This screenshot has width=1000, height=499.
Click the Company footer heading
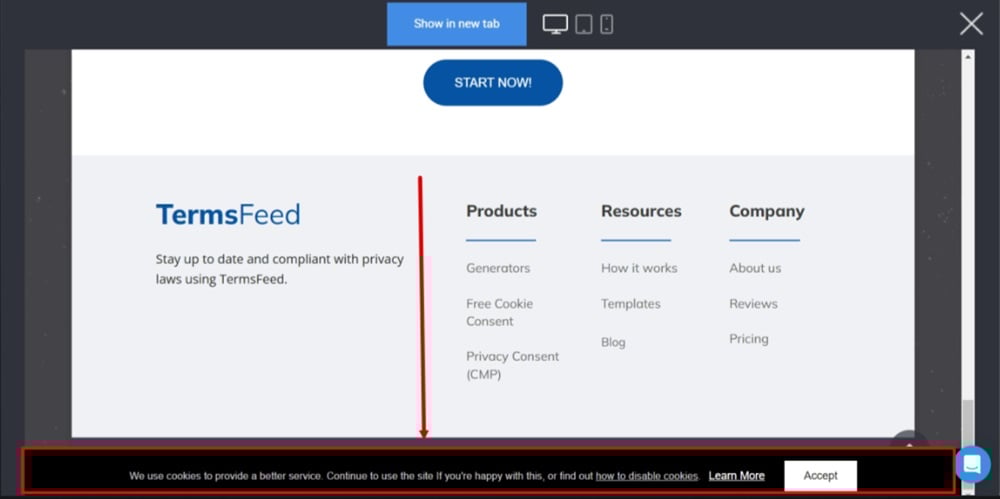[x=767, y=211]
